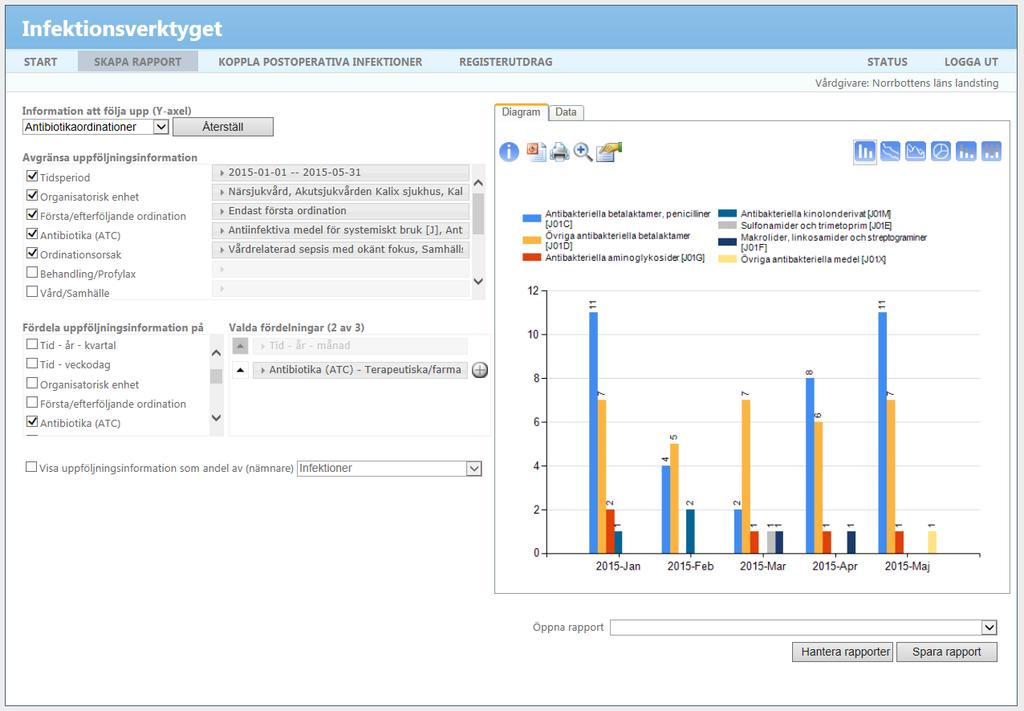1024x711 pixels.
Task: Open the Infektioner denominator dropdown
Action: tap(390, 468)
